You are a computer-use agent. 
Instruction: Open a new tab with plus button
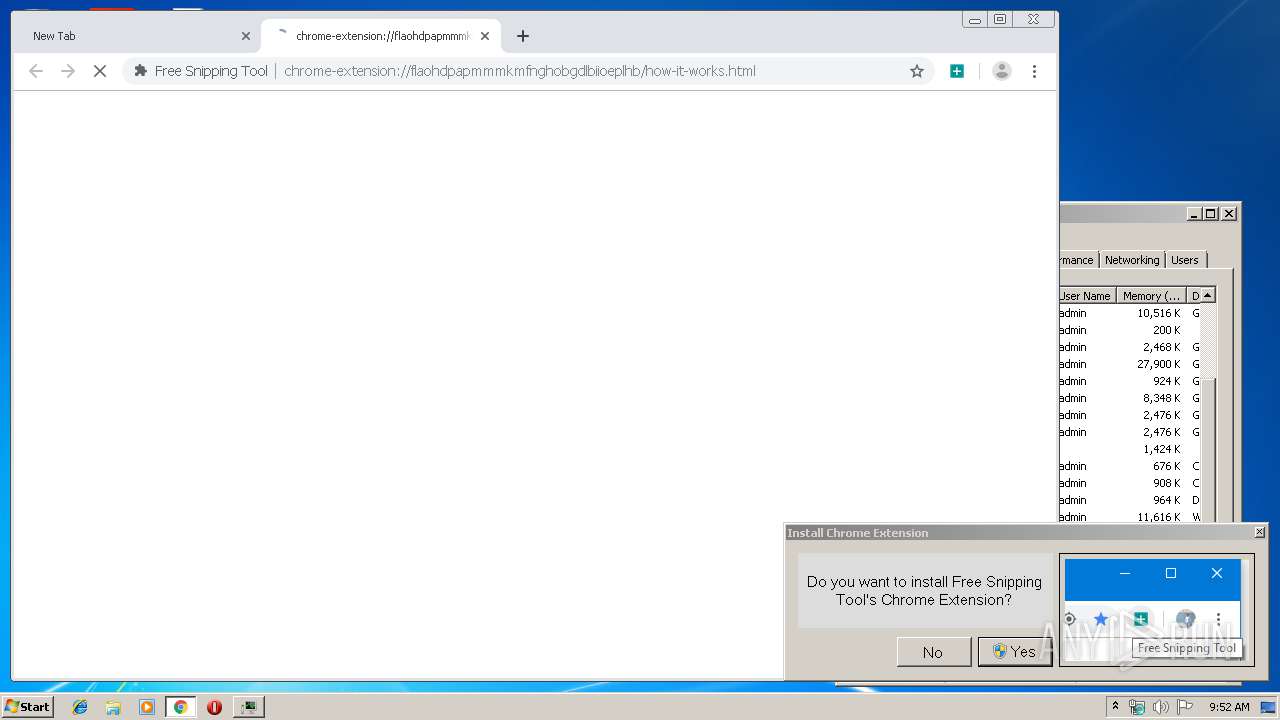pyautogui.click(x=523, y=36)
